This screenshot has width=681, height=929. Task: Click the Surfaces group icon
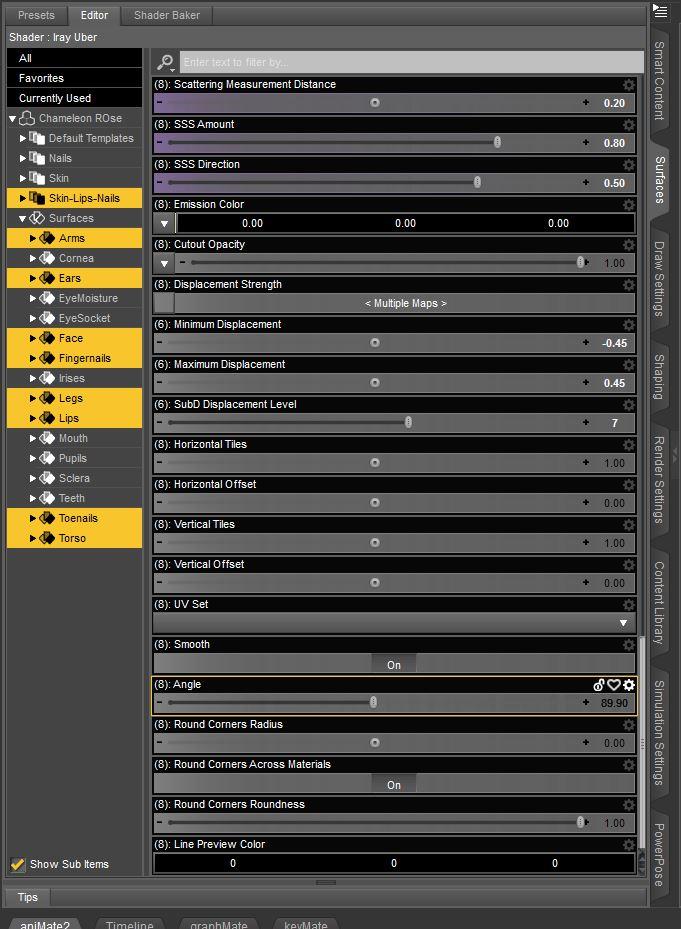pos(37,218)
